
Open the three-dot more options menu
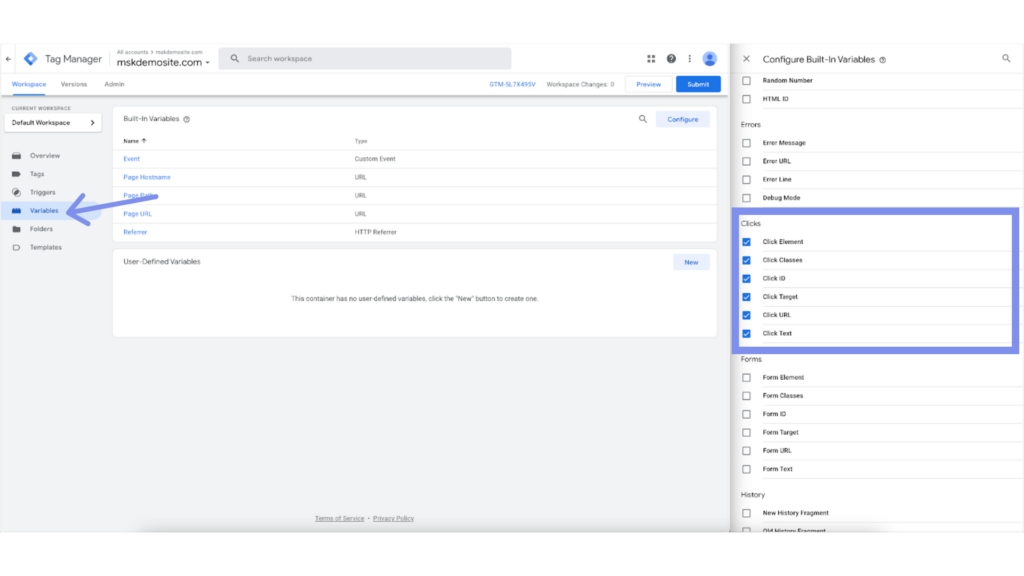click(x=690, y=59)
